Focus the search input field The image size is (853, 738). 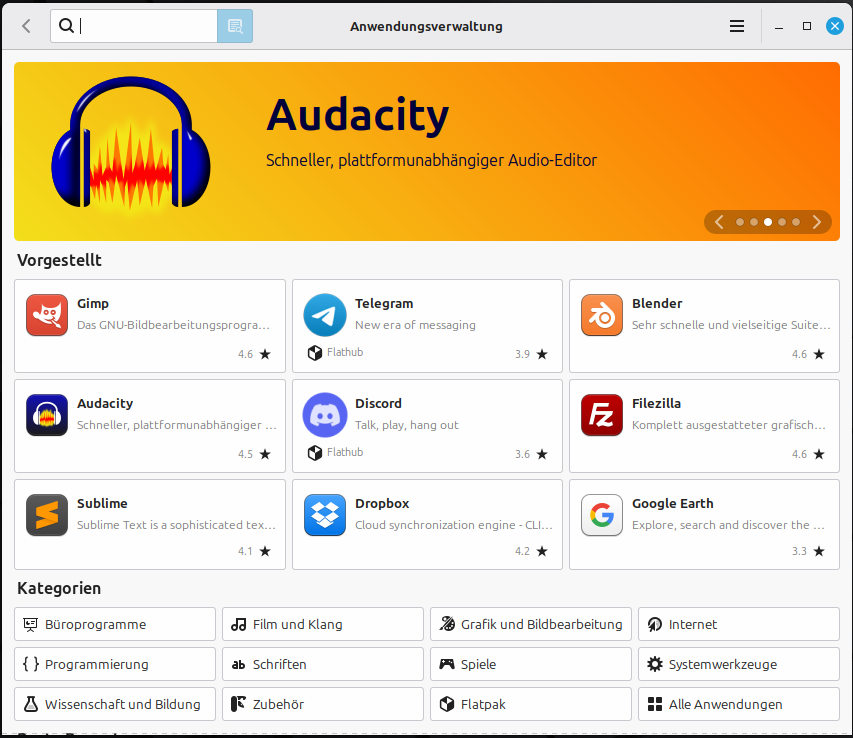pos(134,26)
